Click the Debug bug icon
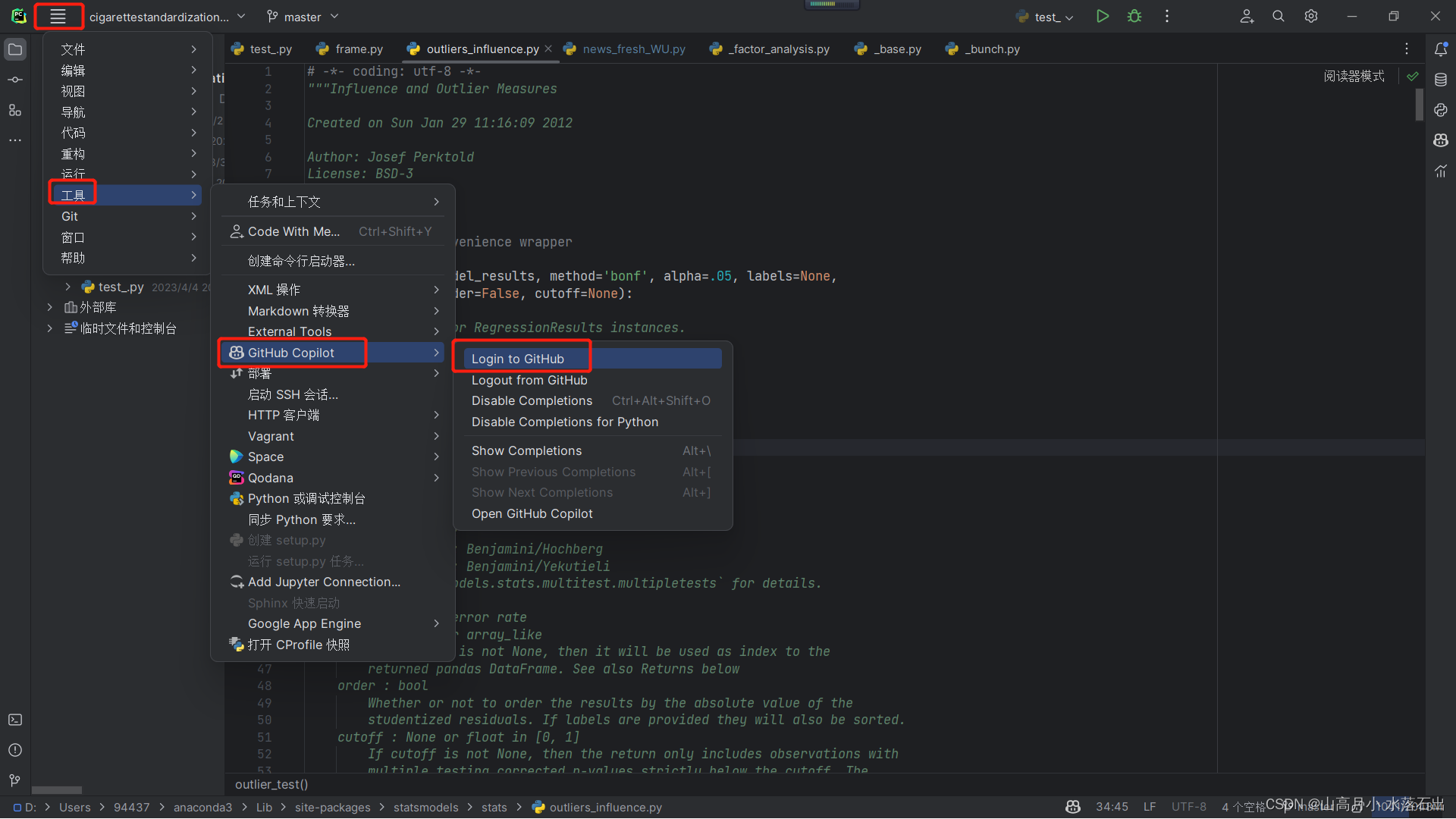The height and width of the screenshot is (819, 1456). [1134, 17]
